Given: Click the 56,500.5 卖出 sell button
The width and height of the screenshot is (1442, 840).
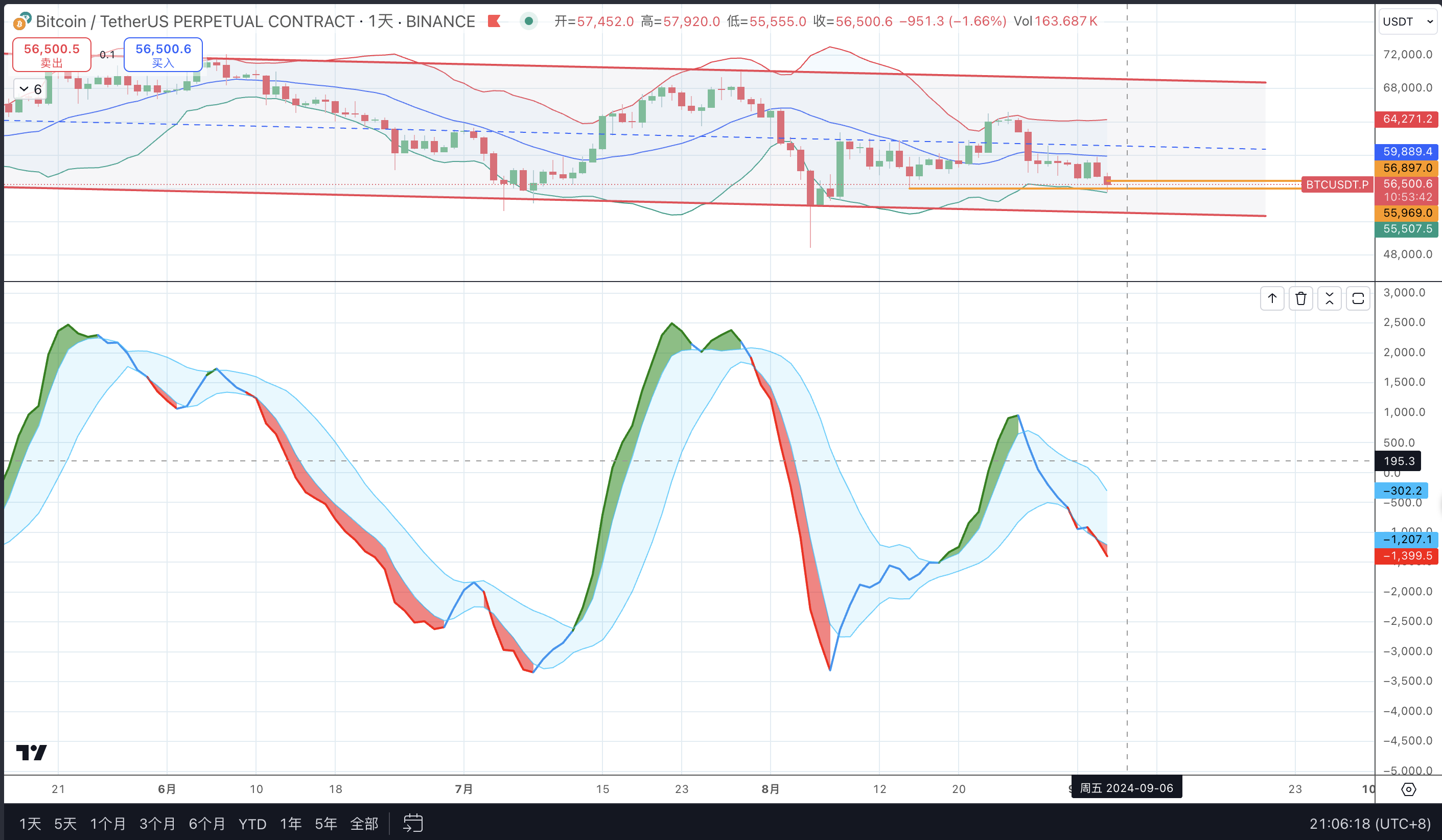Looking at the screenshot, I should (52, 55).
